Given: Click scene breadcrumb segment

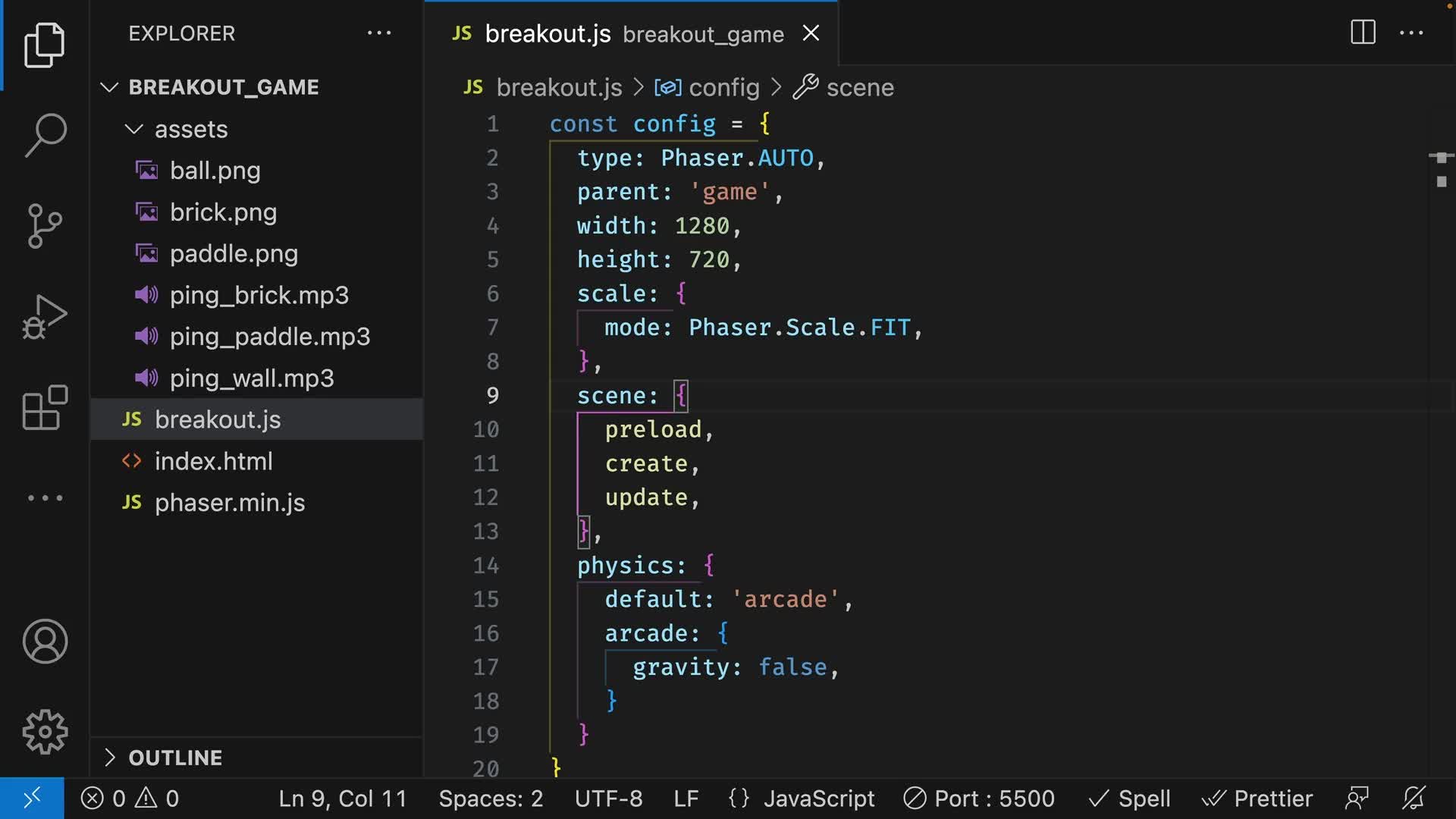Looking at the screenshot, I should coord(859,87).
